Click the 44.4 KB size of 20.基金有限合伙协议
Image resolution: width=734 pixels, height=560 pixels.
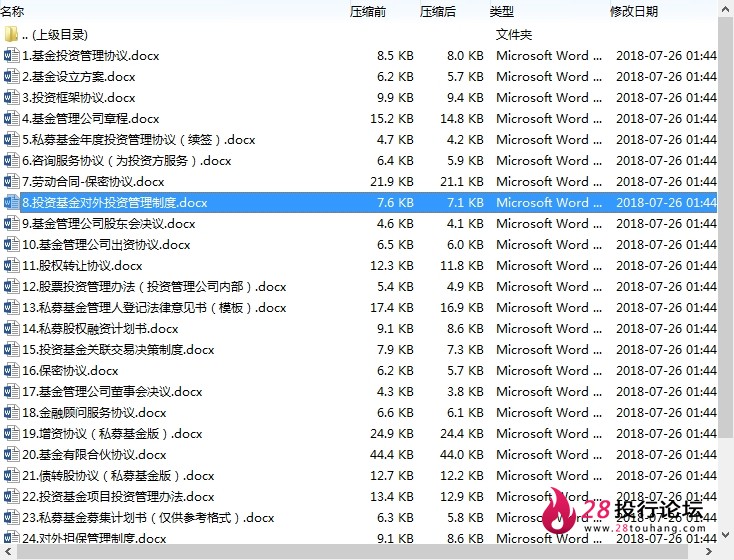[x=392, y=454]
